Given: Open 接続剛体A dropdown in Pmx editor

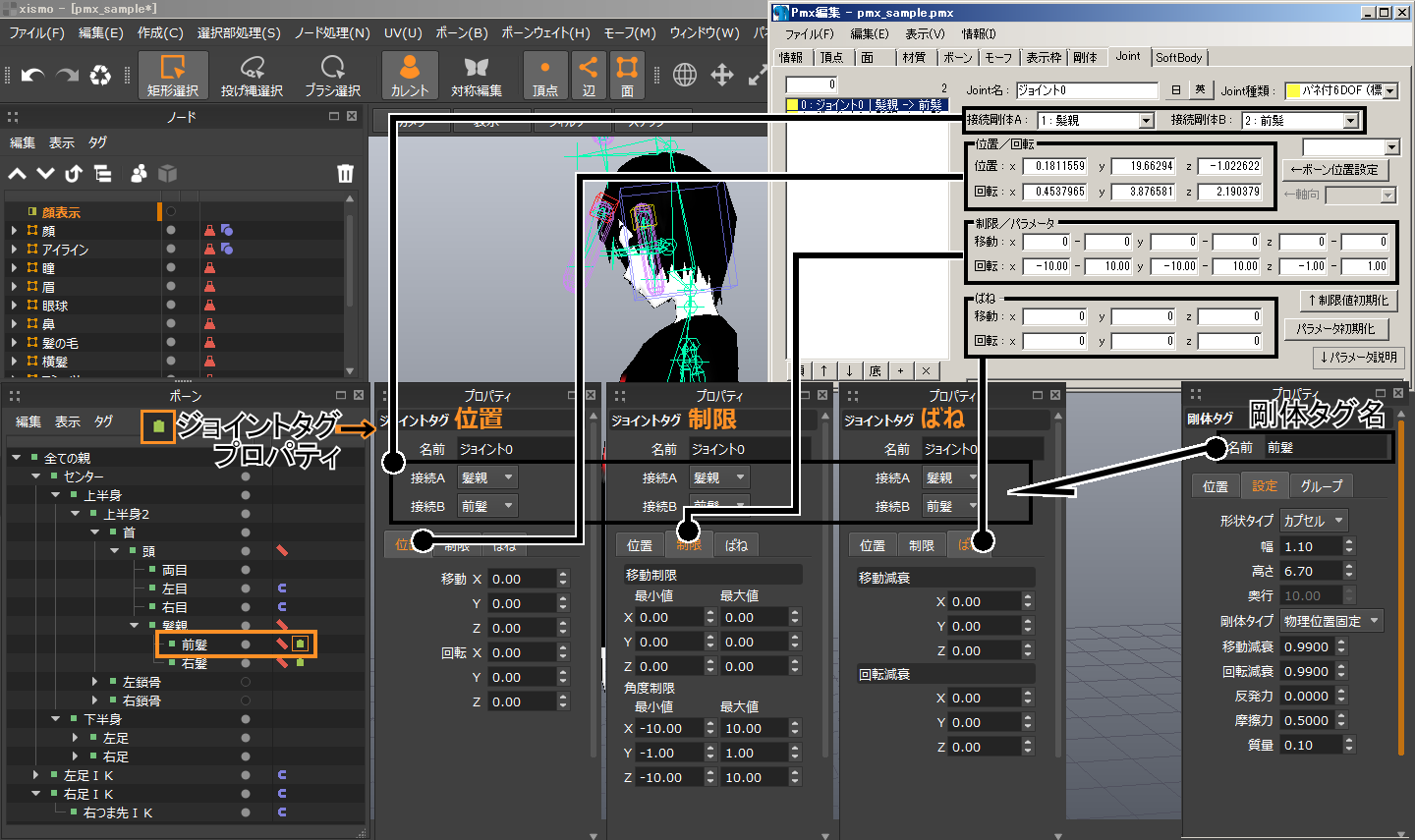Looking at the screenshot, I should tap(1146, 121).
